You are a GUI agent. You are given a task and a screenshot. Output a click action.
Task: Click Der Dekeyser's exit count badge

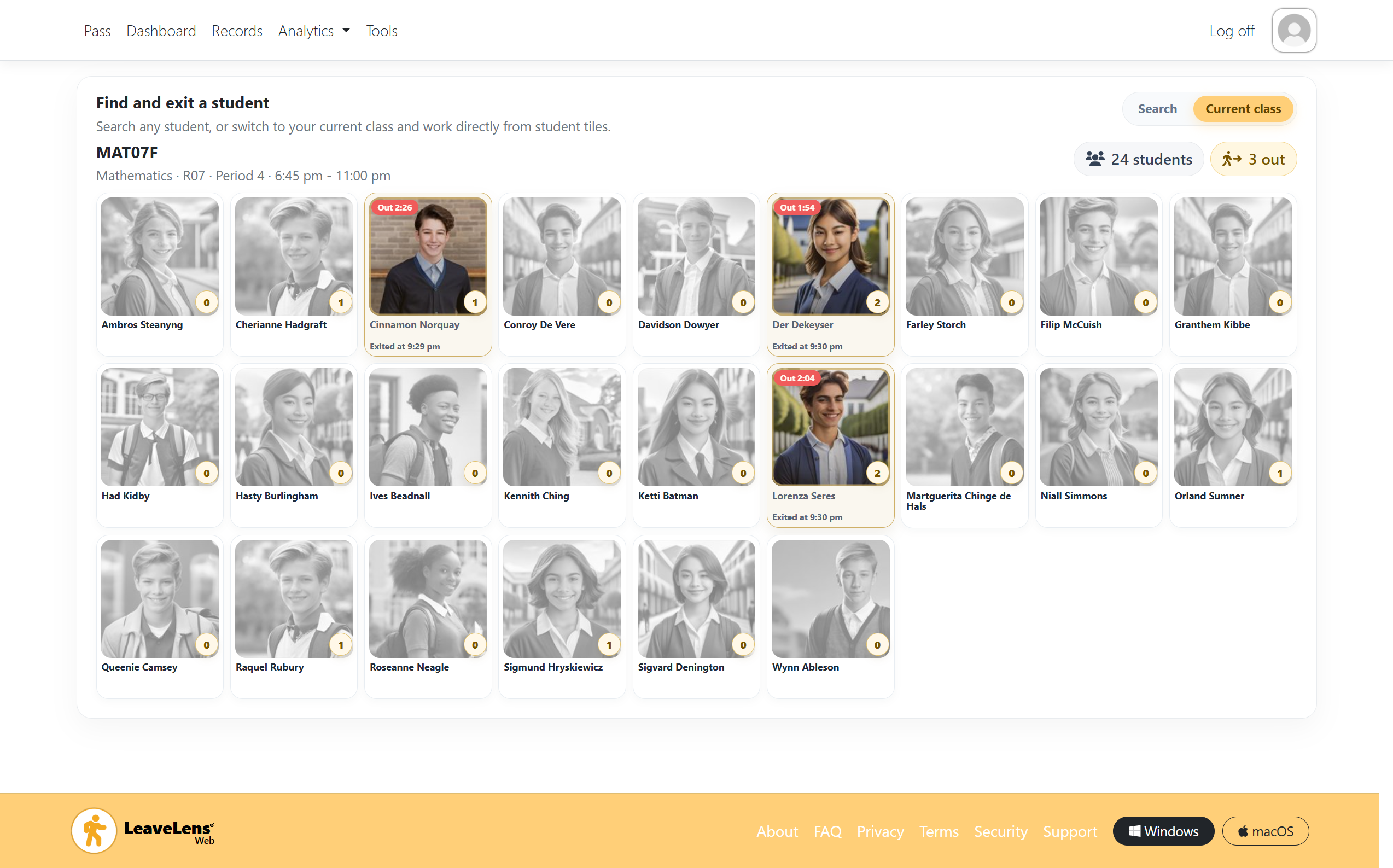(877, 302)
